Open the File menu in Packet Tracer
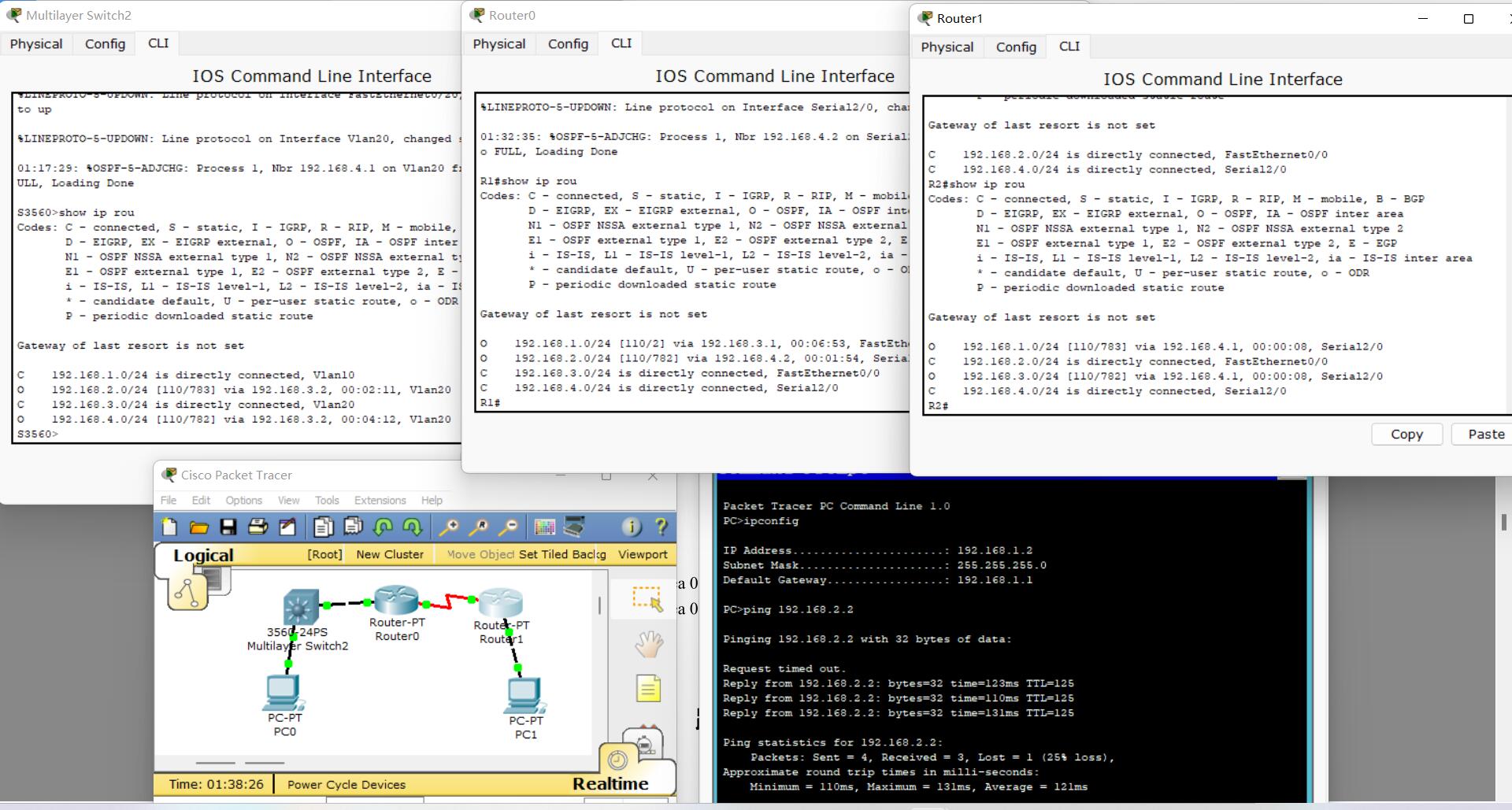This screenshot has height=810, width=1512. click(x=169, y=500)
